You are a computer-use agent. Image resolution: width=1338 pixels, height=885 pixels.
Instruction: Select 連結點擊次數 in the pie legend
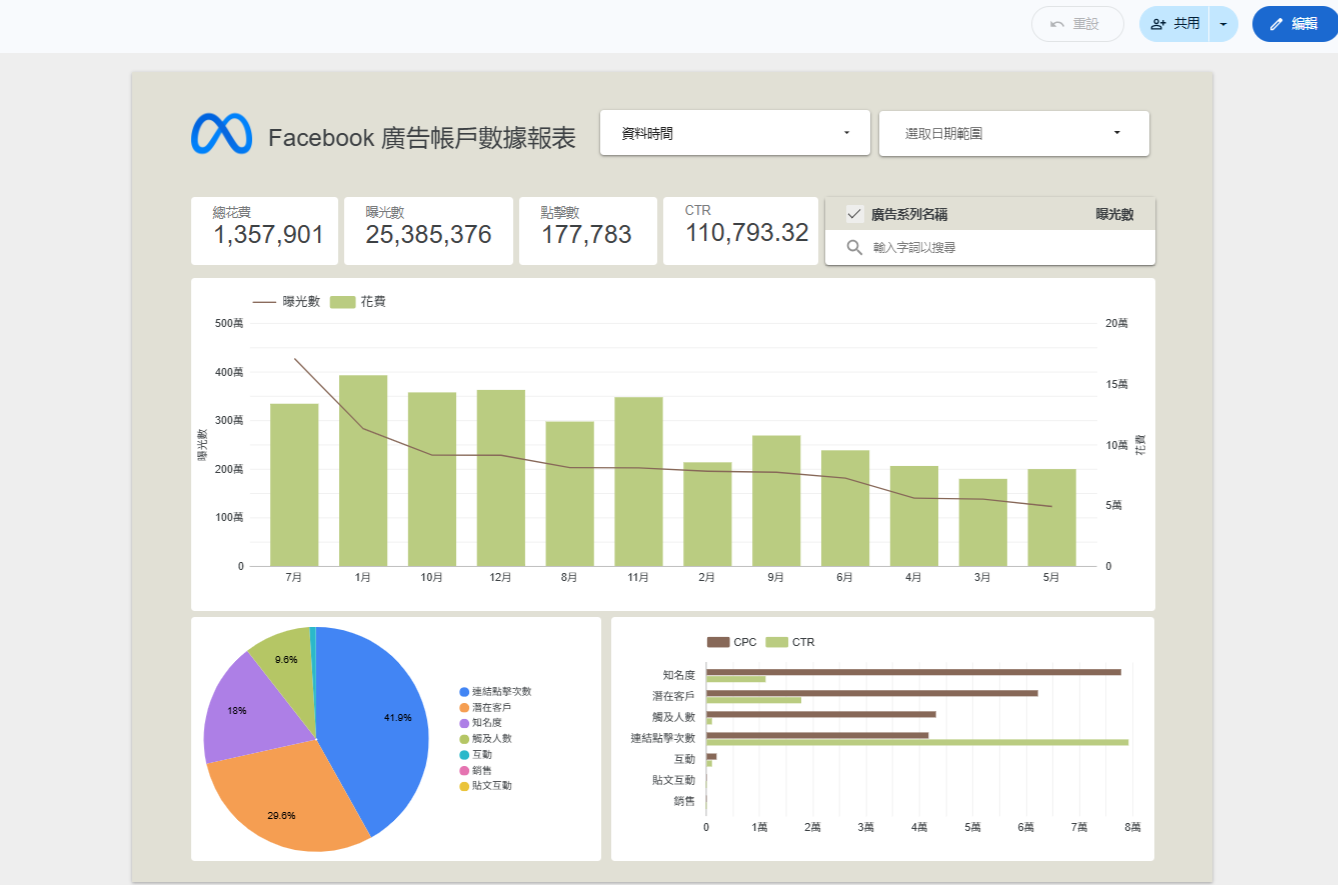click(x=502, y=692)
